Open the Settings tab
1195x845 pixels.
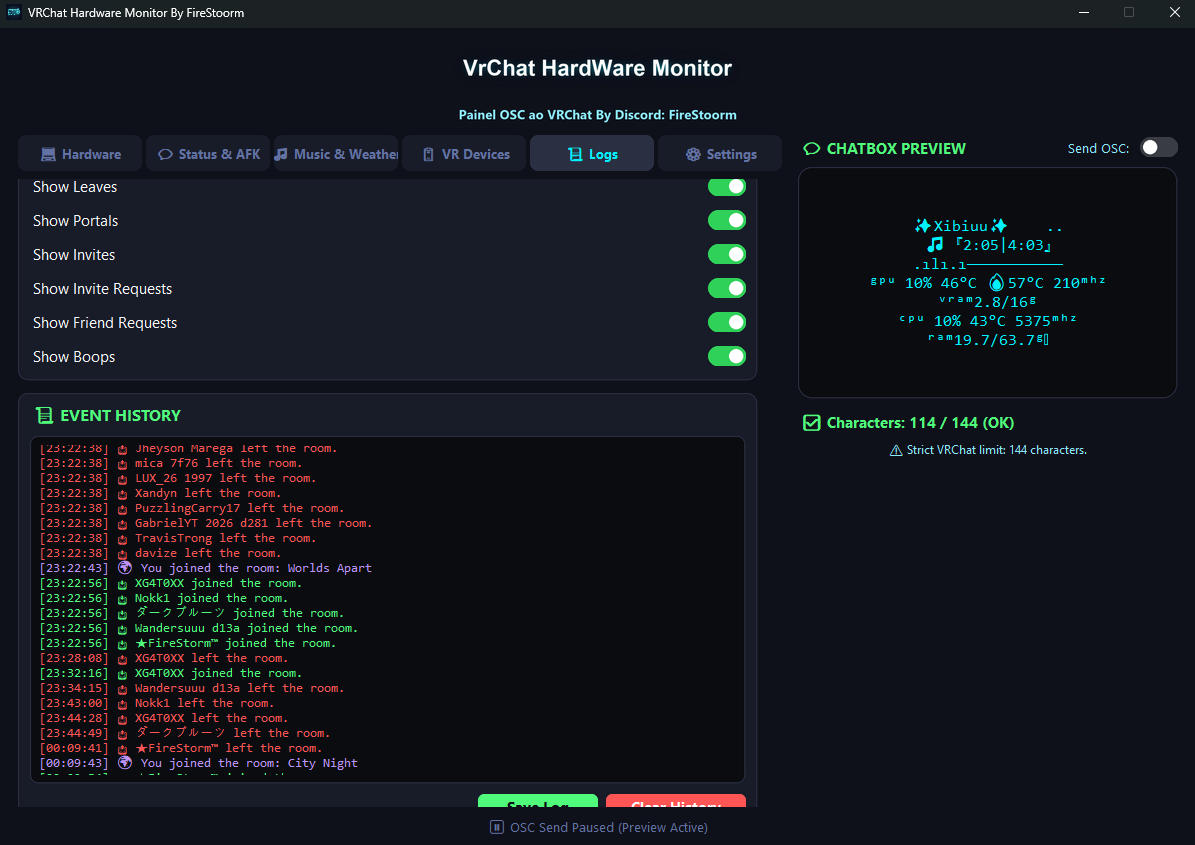[720, 154]
